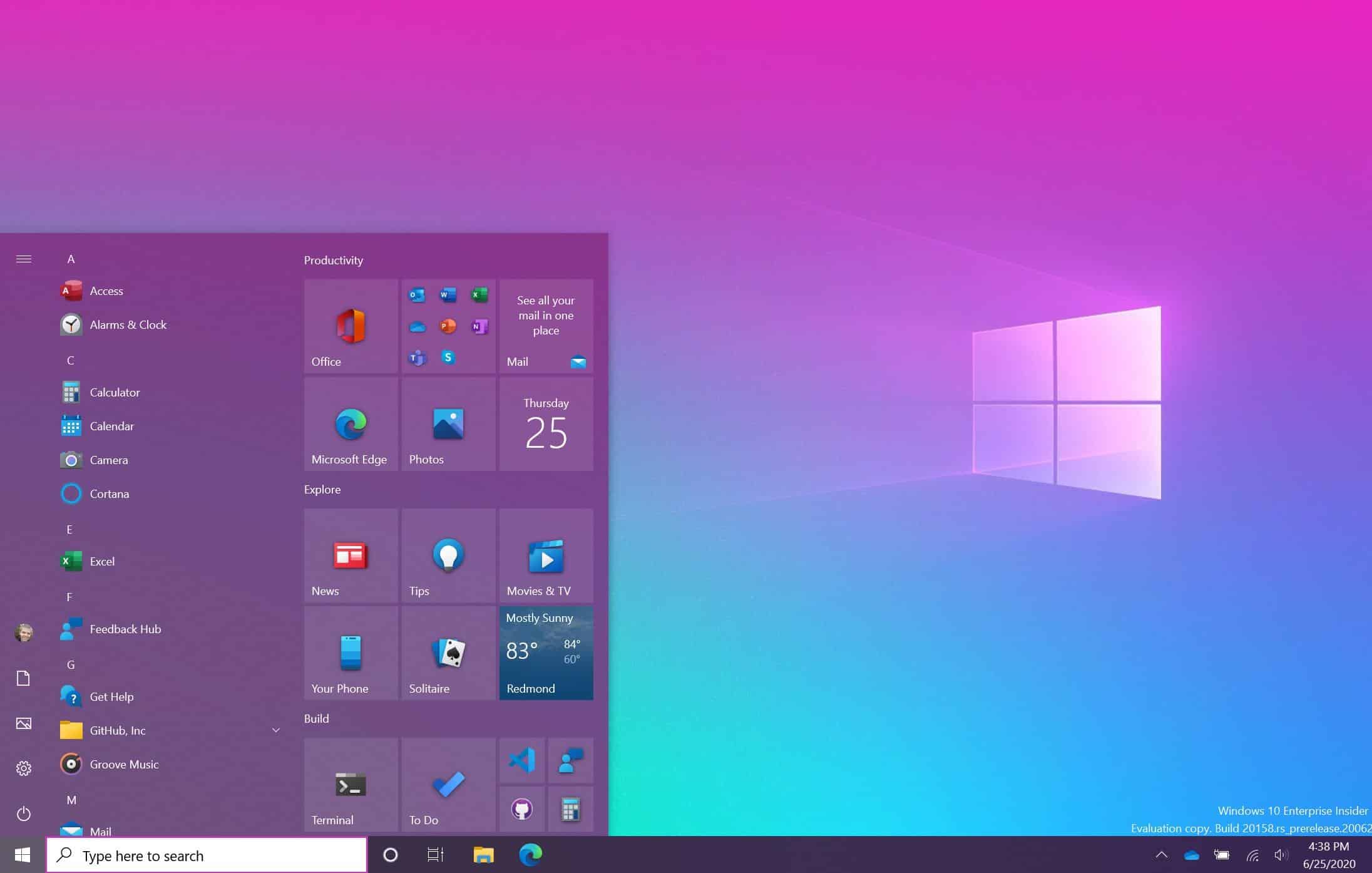The width and height of the screenshot is (1372, 873).
Task: Jump using letter C header in app list
Action: click(71, 360)
